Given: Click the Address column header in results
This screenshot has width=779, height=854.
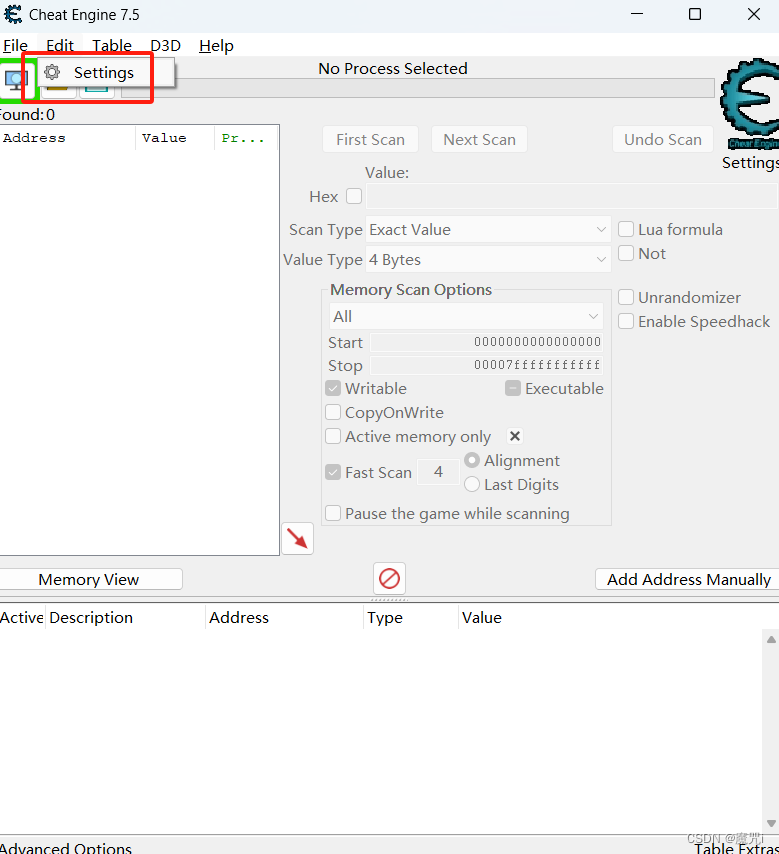Looking at the screenshot, I should (x=68, y=138).
